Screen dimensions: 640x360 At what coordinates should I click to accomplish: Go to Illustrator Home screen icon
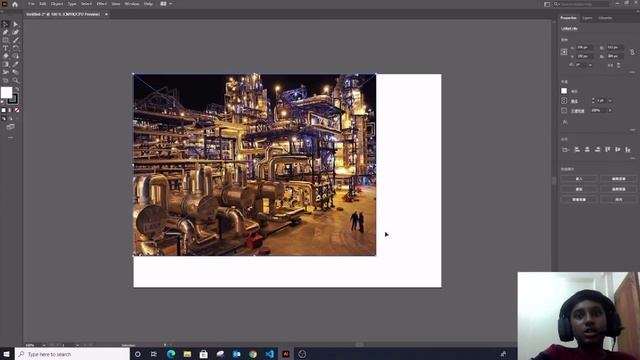pos(15,4)
